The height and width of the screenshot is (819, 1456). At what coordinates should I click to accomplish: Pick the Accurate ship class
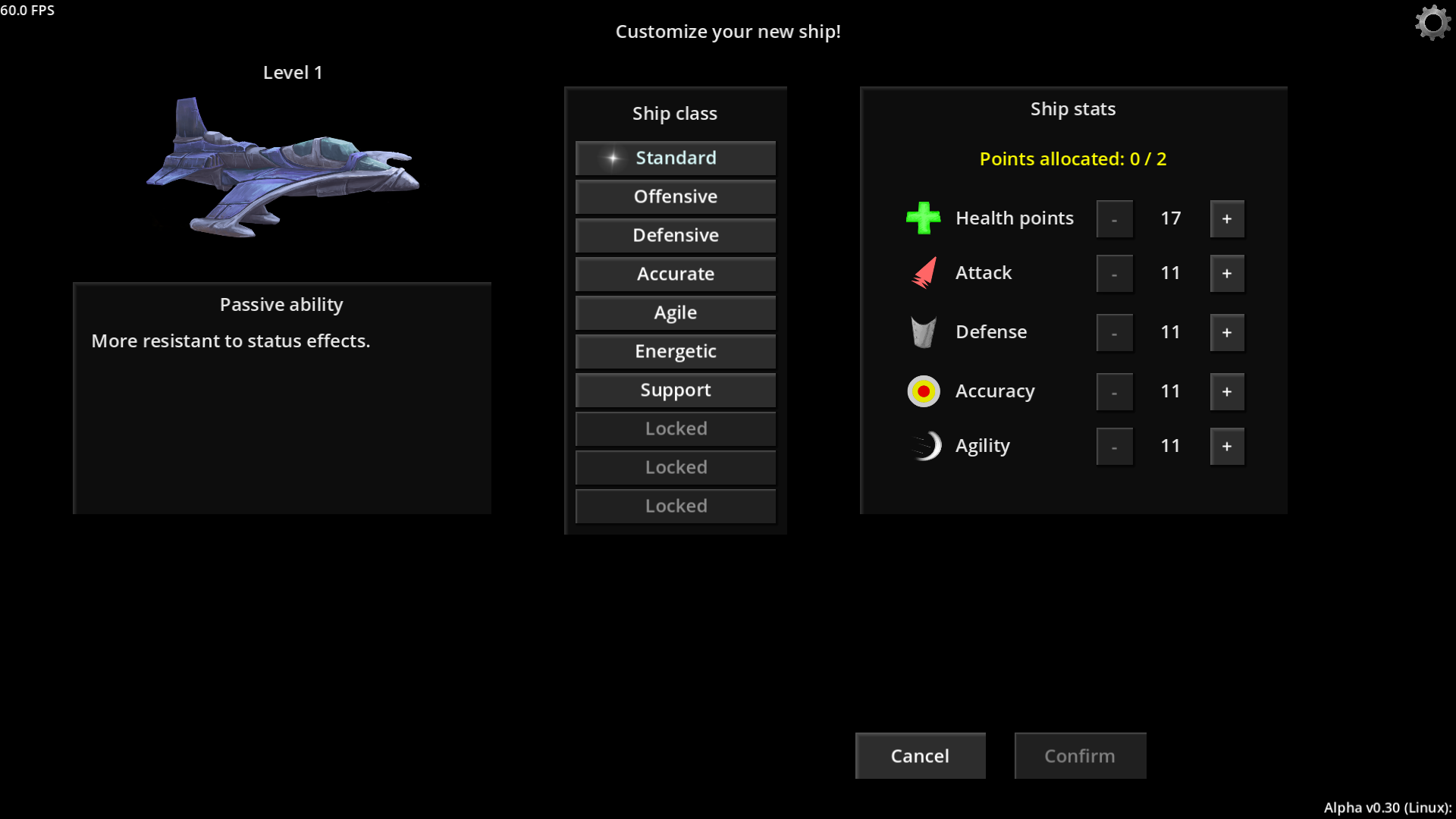[x=675, y=274]
